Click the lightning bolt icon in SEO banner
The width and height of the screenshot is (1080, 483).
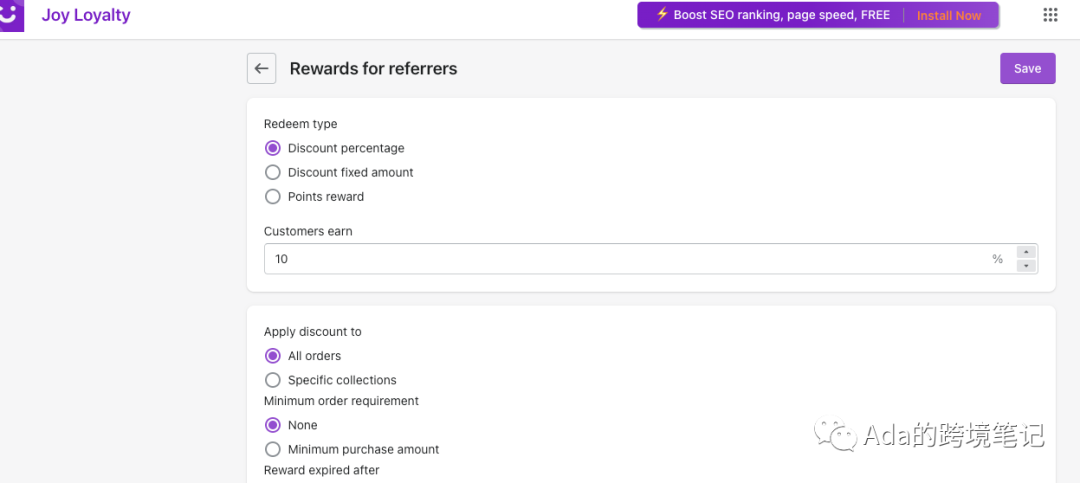pos(662,14)
